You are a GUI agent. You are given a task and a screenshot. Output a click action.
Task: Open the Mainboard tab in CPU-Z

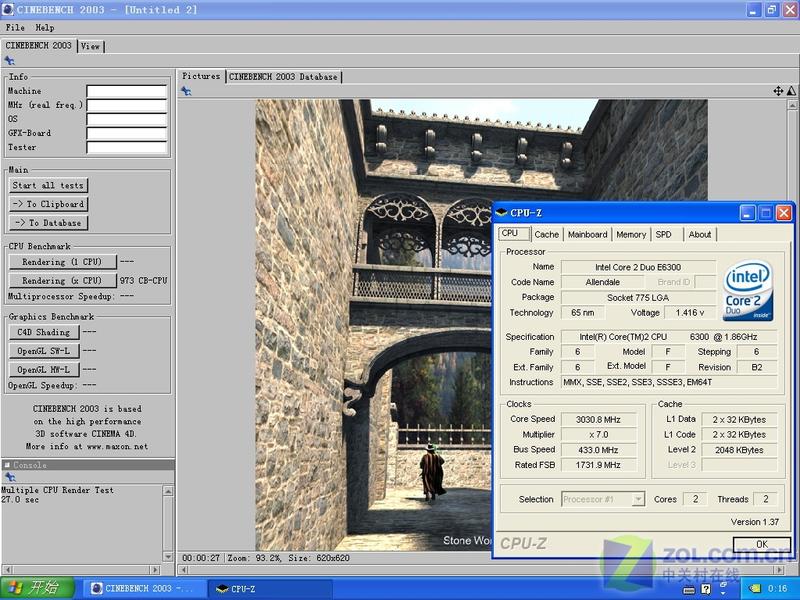coord(587,235)
